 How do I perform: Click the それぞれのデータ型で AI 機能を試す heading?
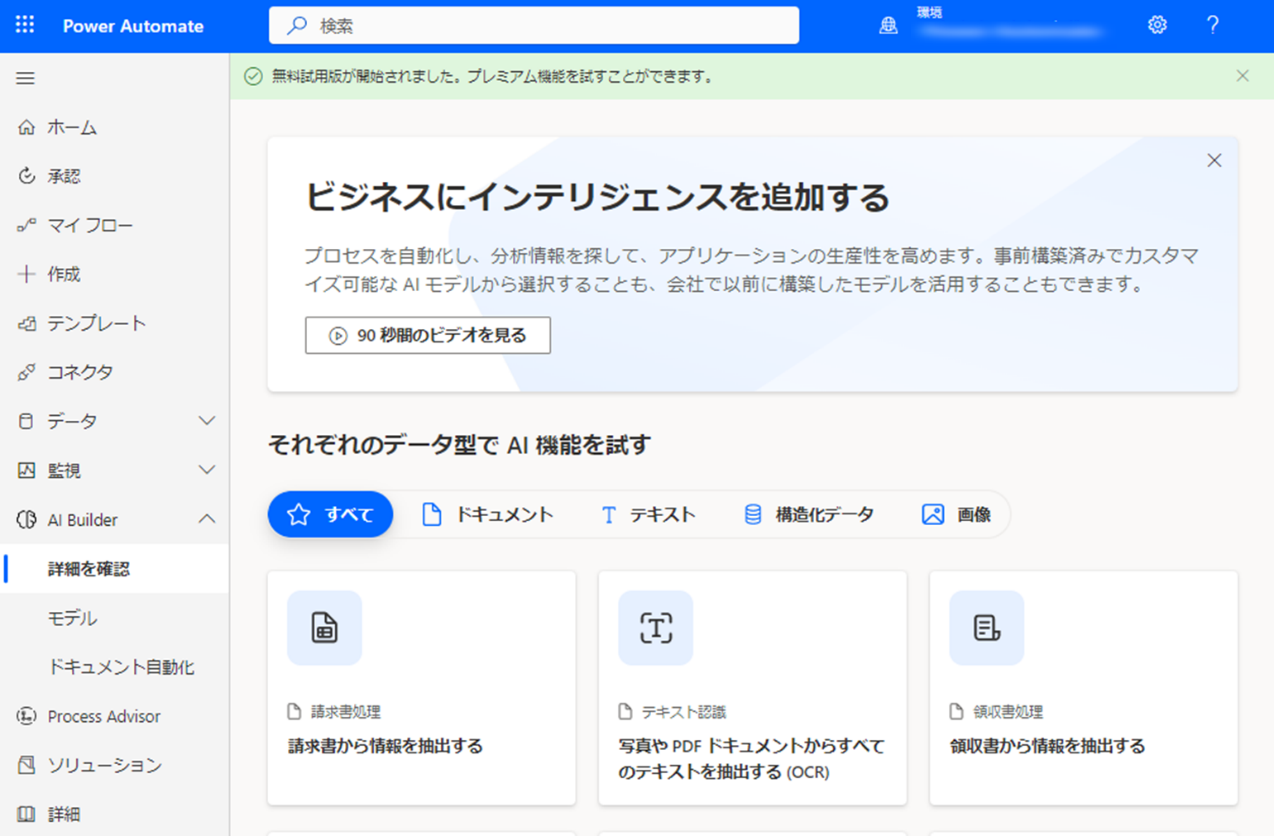[x=459, y=445]
